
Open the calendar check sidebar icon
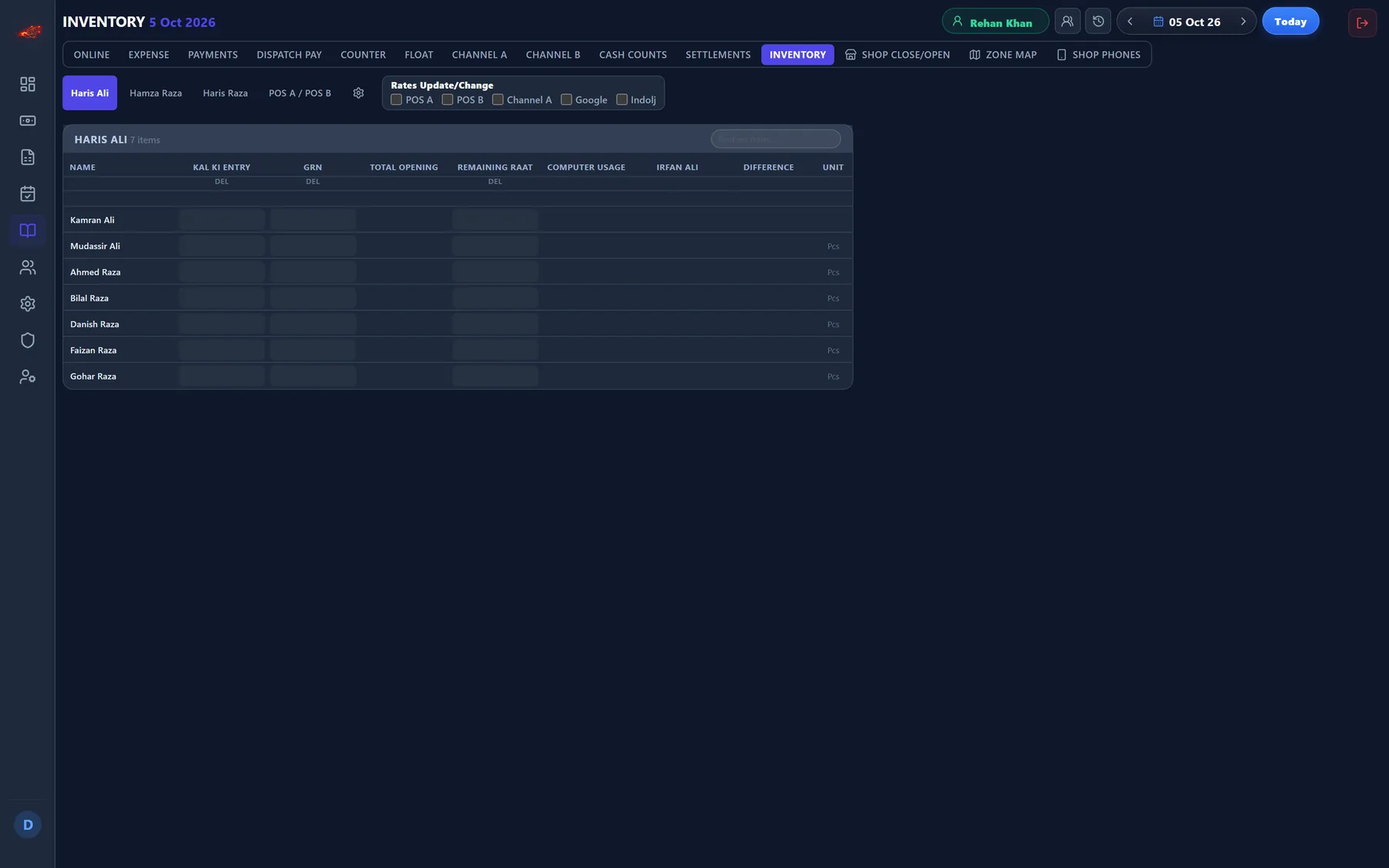pyautogui.click(x=28, y=194)
